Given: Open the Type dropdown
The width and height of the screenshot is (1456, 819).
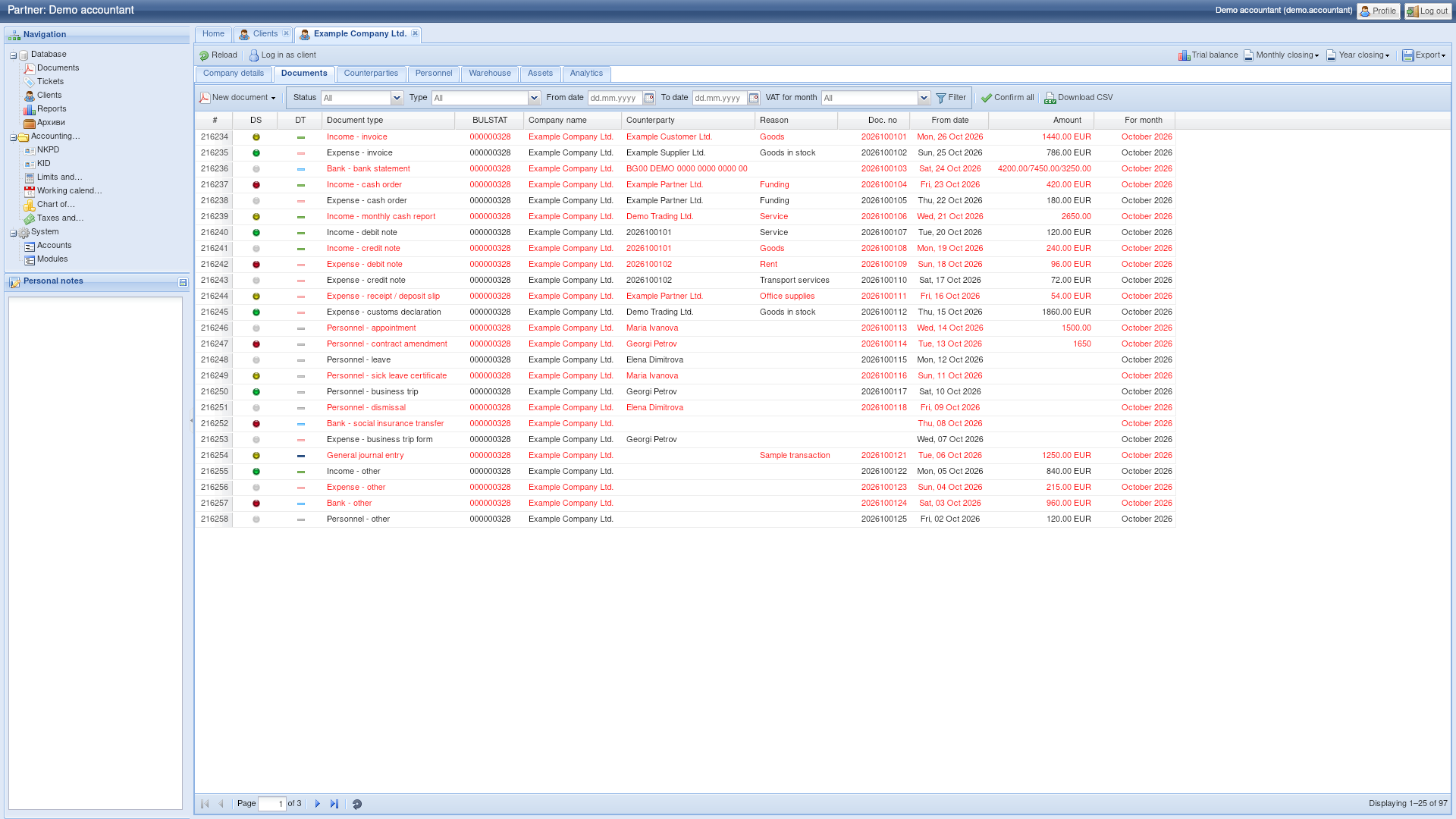Looking at the screenshot, I should coord(534,98).
